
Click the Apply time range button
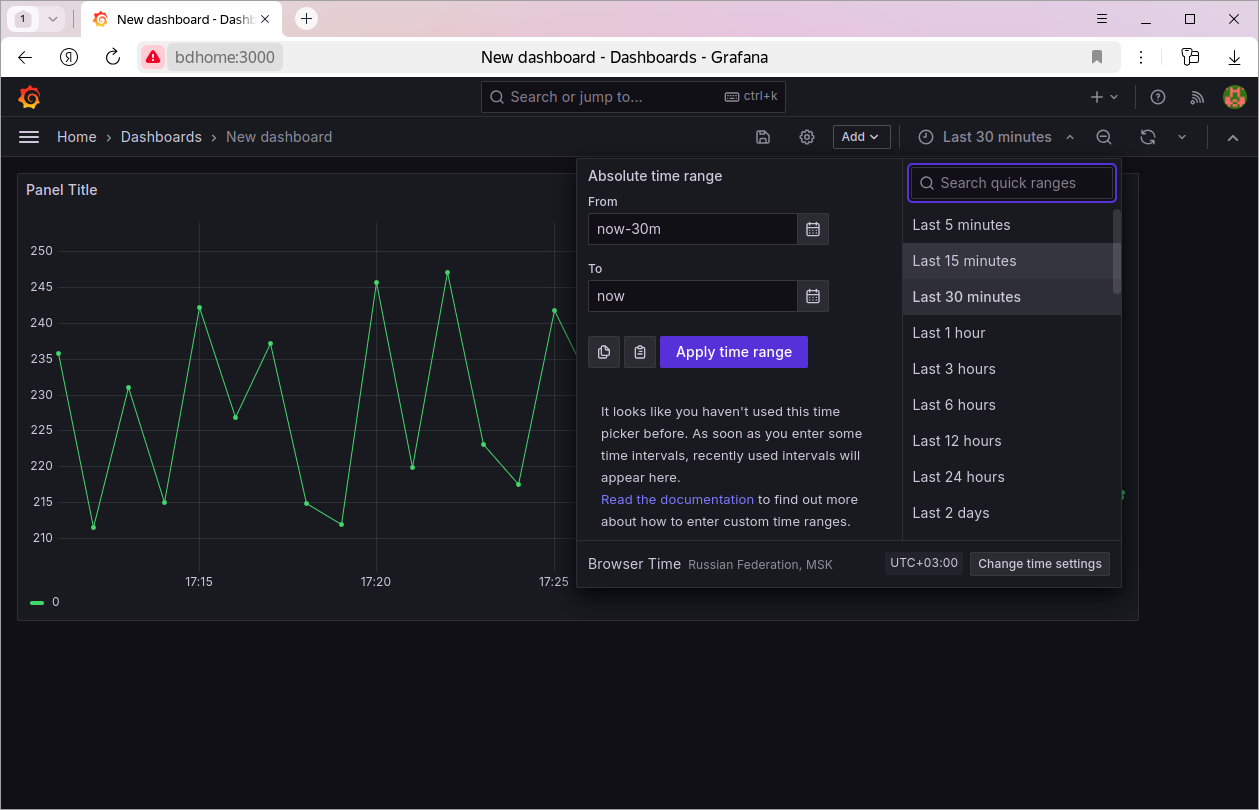click(734, 352)
